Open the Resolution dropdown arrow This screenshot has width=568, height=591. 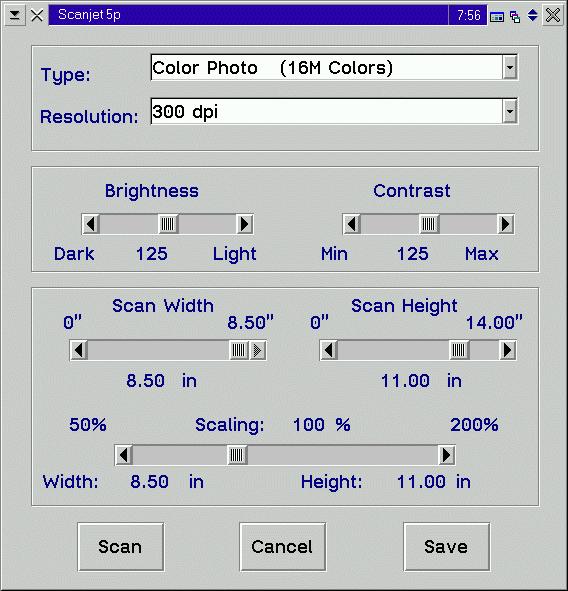[510, 111]
